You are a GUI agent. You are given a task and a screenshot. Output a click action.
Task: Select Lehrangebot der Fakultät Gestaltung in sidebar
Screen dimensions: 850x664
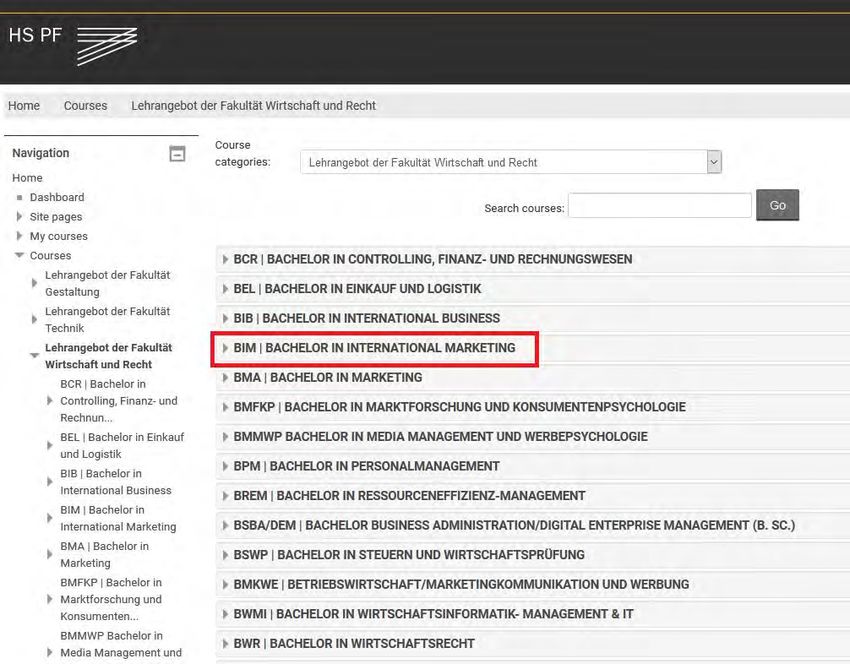[107, 283]
